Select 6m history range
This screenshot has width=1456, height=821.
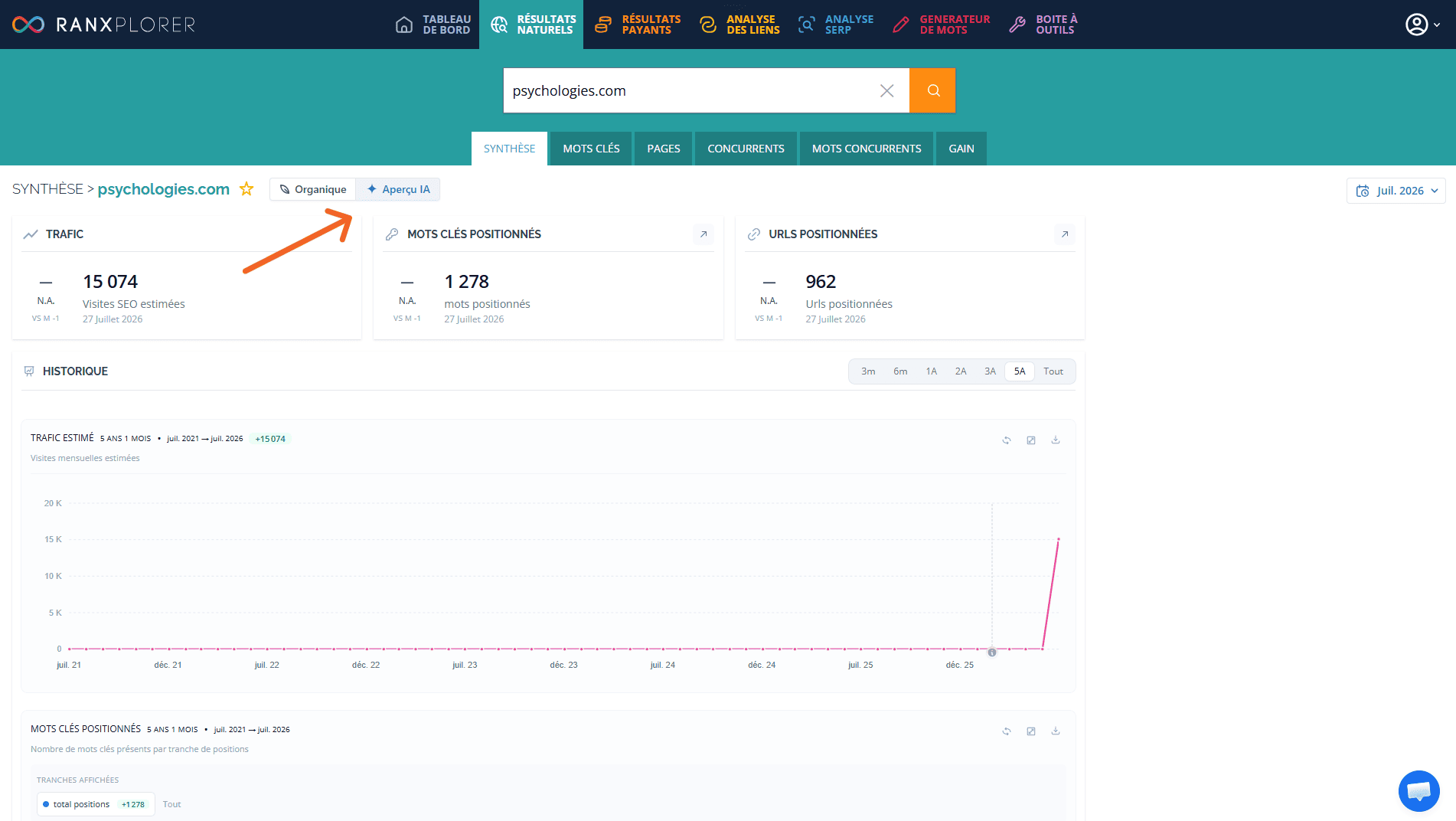[900, 371]
